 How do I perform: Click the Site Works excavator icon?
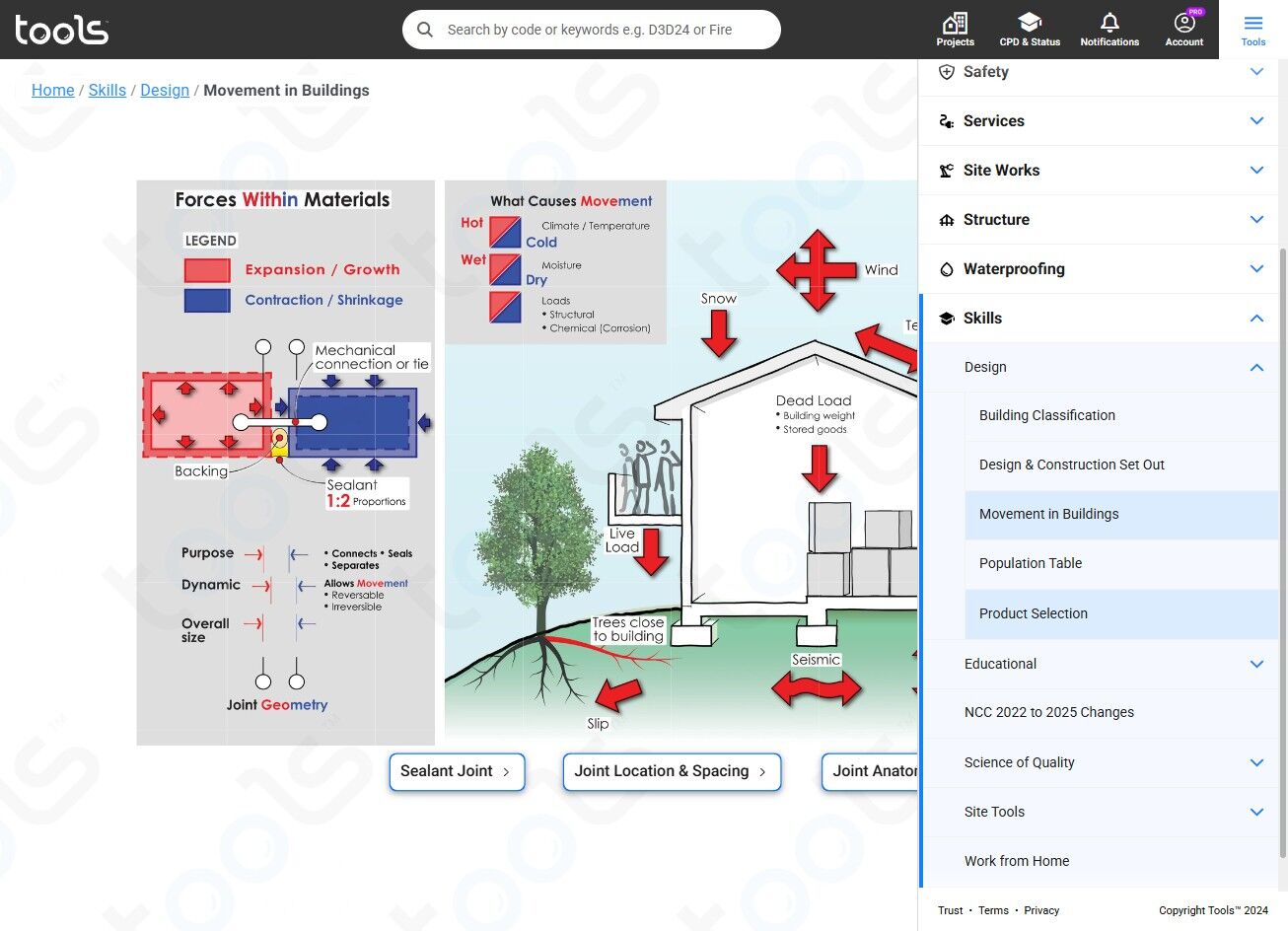[x=947, y=171]
